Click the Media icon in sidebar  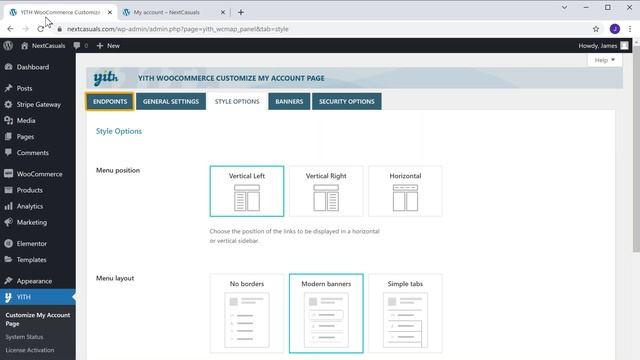coord(9,120)
